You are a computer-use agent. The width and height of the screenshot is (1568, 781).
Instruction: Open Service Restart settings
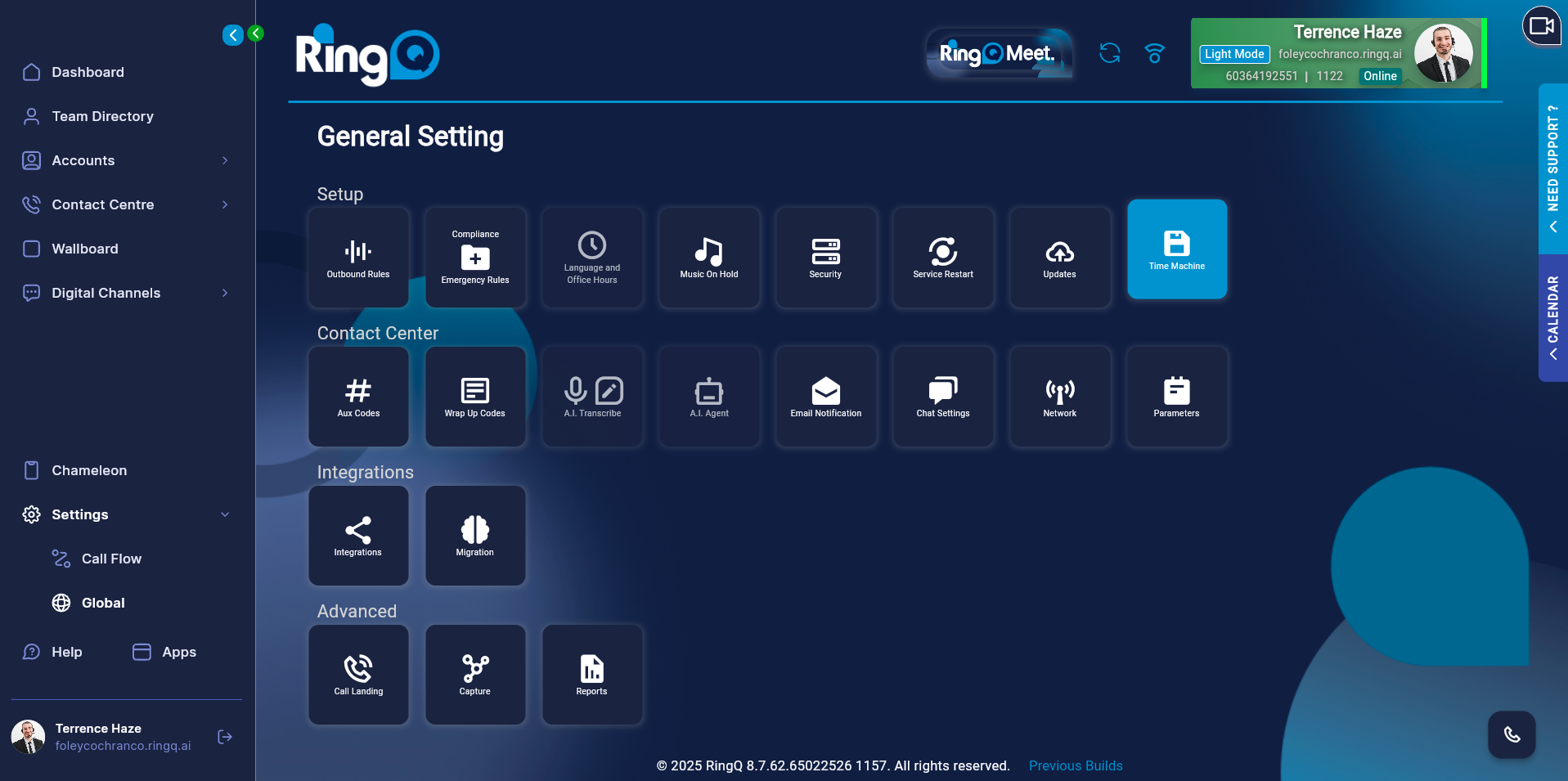[x=942, y=257]
